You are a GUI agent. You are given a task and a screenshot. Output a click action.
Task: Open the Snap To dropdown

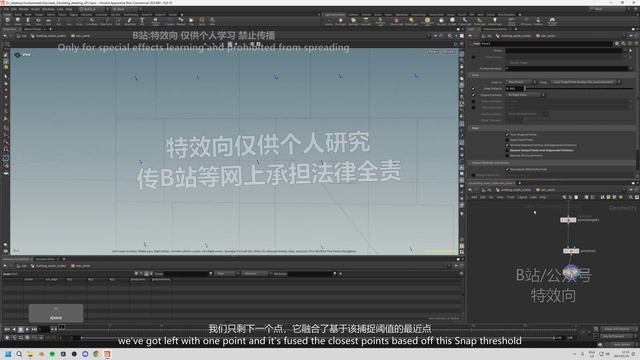(521, 82)
